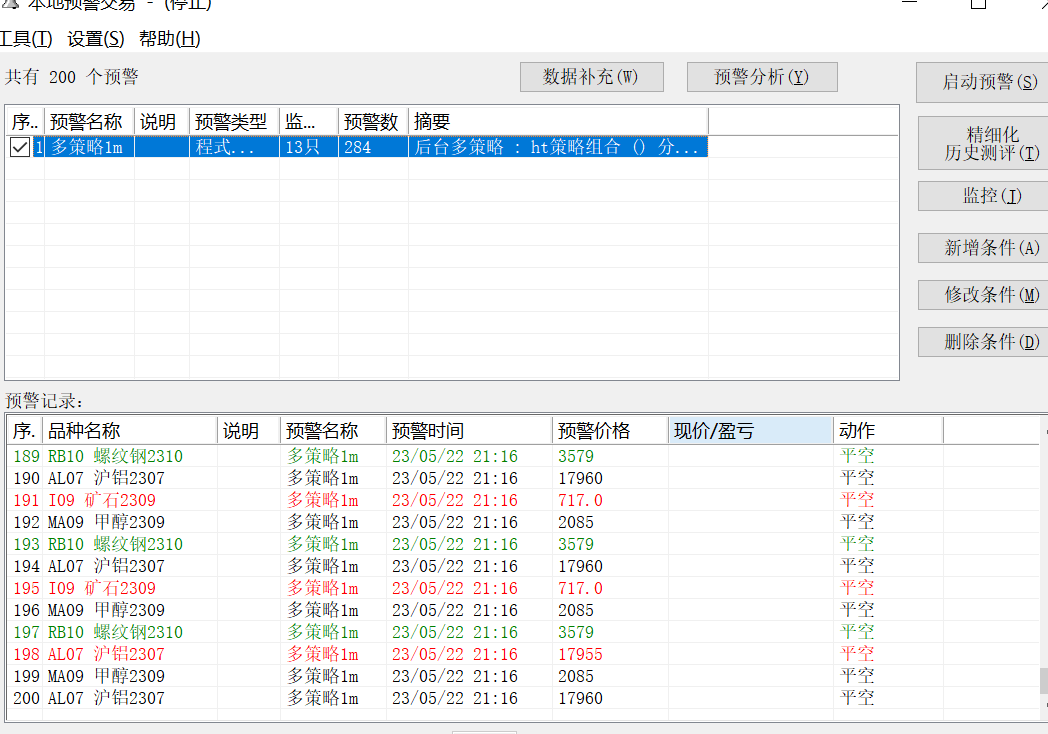The image size is (1048, 734).
Task: Toggle the checkbox for 多策略1m alert
Action: (x=19, y=147)
